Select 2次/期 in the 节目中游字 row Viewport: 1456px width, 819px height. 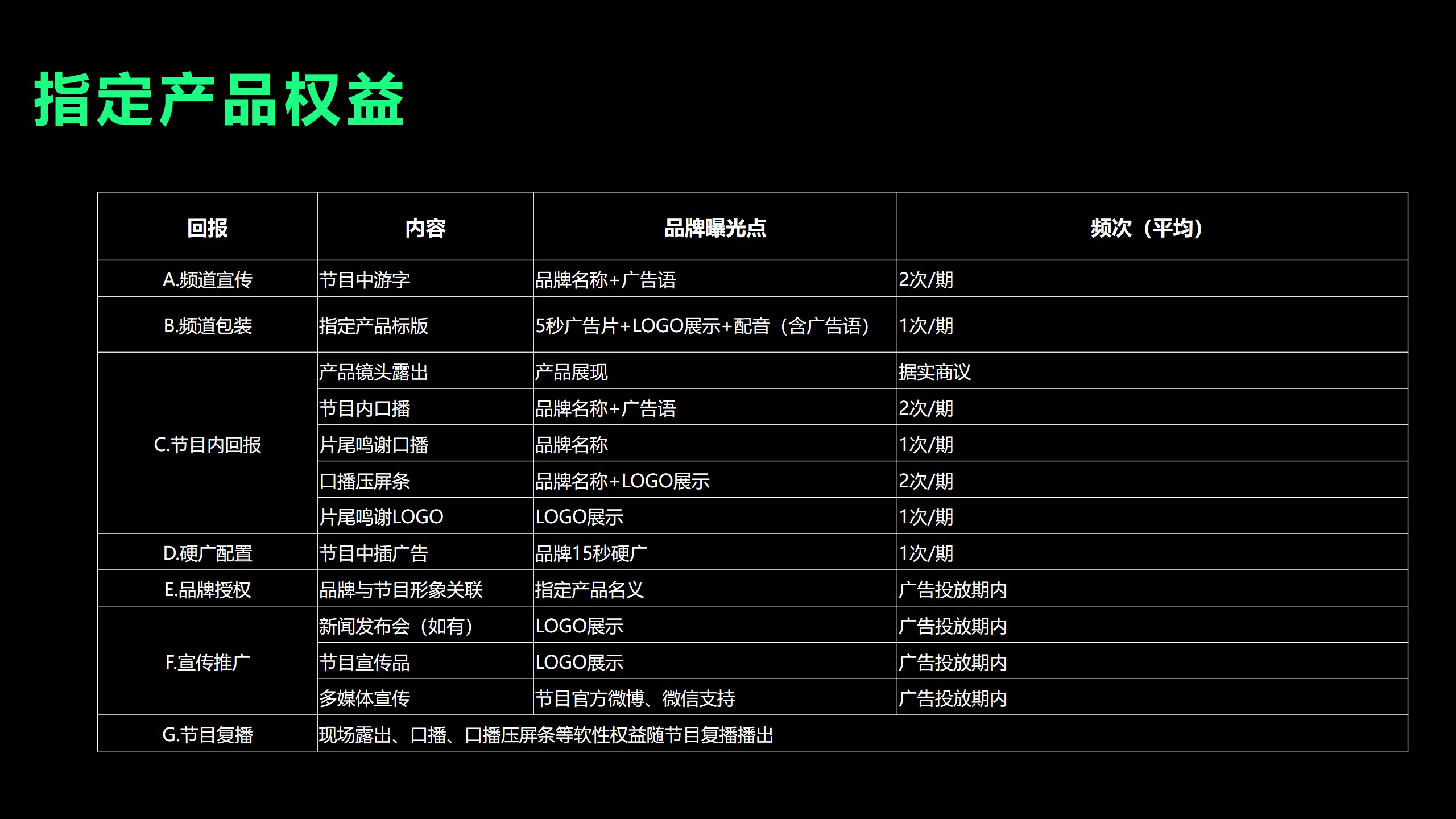point(1152,279)
